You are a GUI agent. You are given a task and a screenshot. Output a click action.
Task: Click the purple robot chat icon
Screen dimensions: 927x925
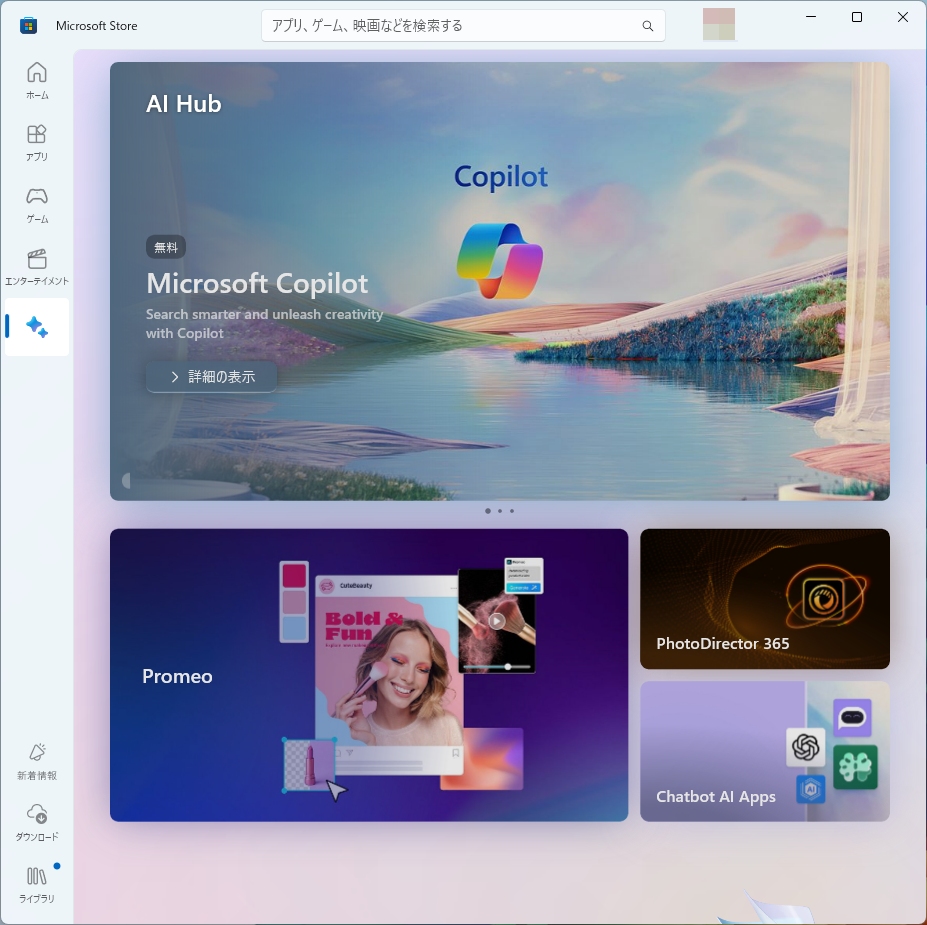tap(852, 718)
